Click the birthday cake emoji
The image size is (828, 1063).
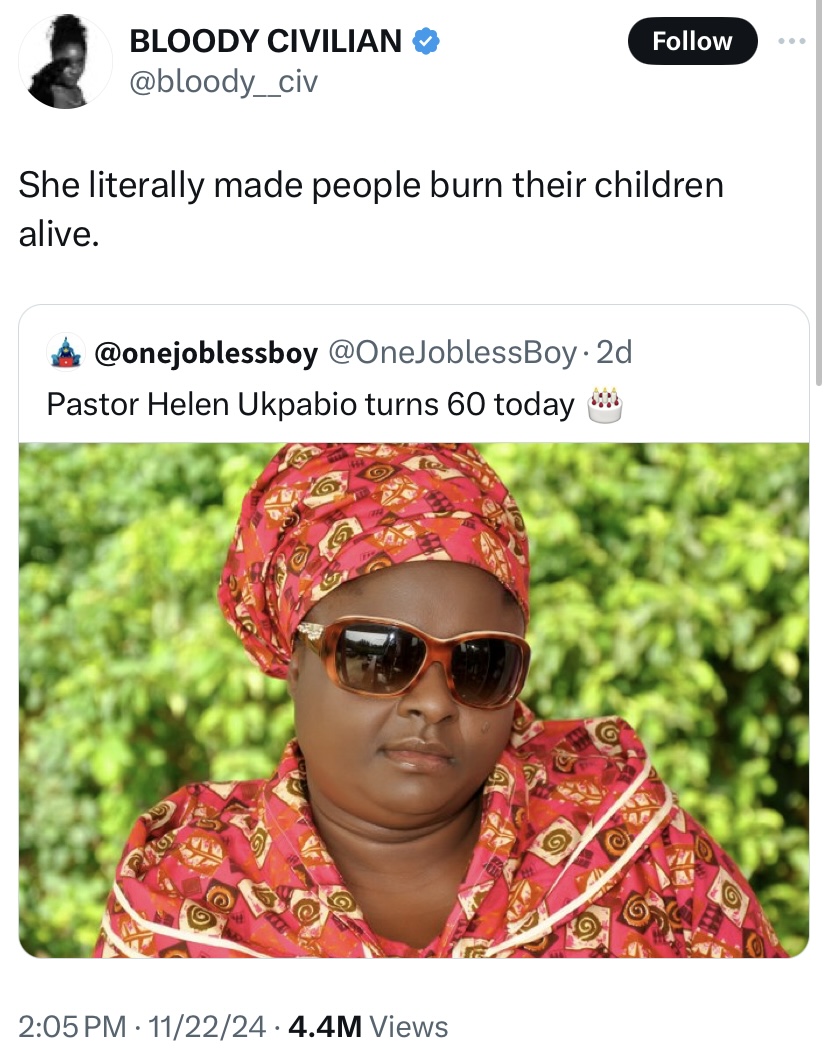(x=605, y=404)
